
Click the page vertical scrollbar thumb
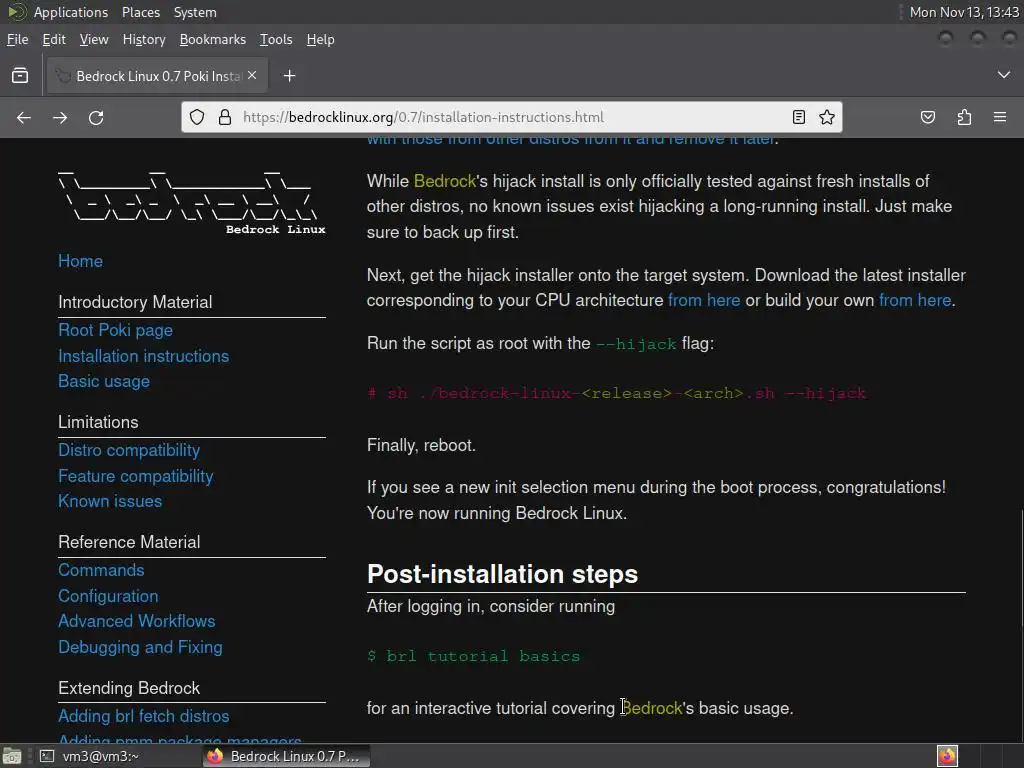tap(1021, 568)
